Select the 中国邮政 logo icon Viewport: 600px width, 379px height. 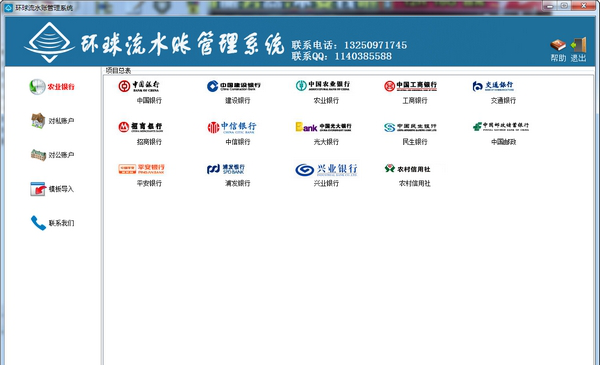[501, 126]
